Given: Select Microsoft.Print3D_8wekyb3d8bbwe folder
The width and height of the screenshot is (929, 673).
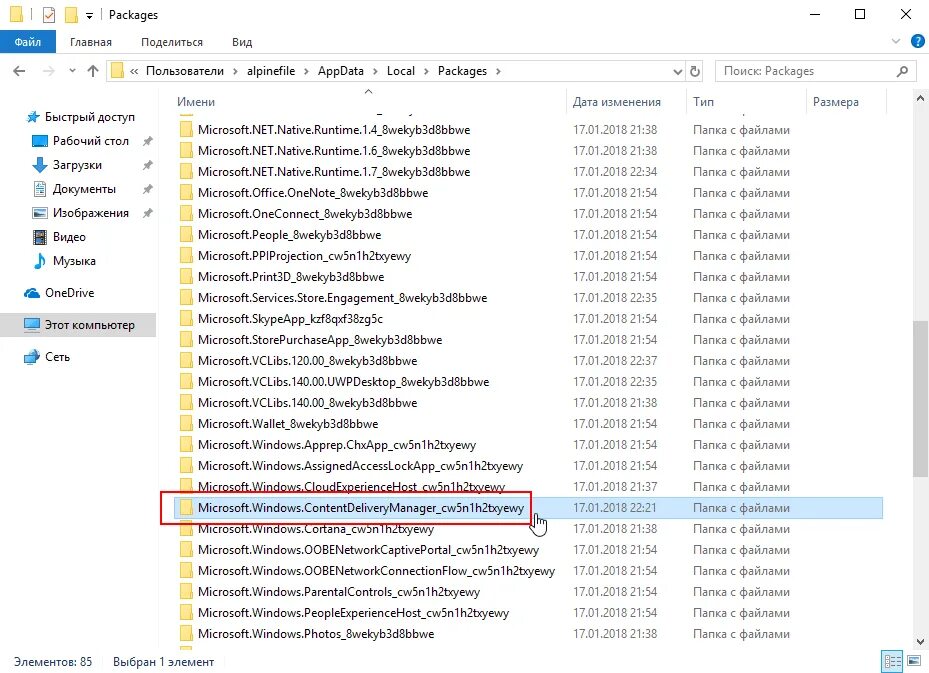Looking at the screenshot, I should point(291,277).
